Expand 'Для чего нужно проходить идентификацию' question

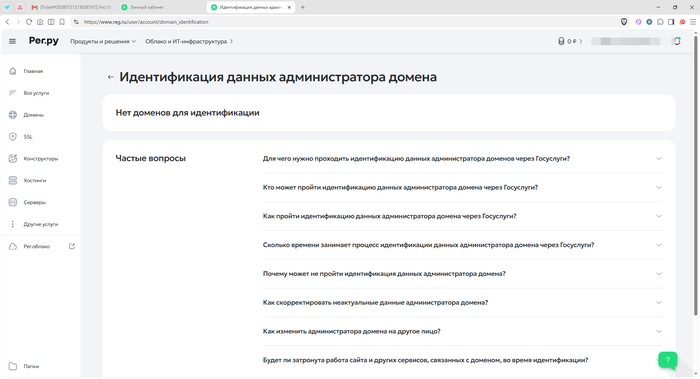pyautogui.click(x=462, y=158)
